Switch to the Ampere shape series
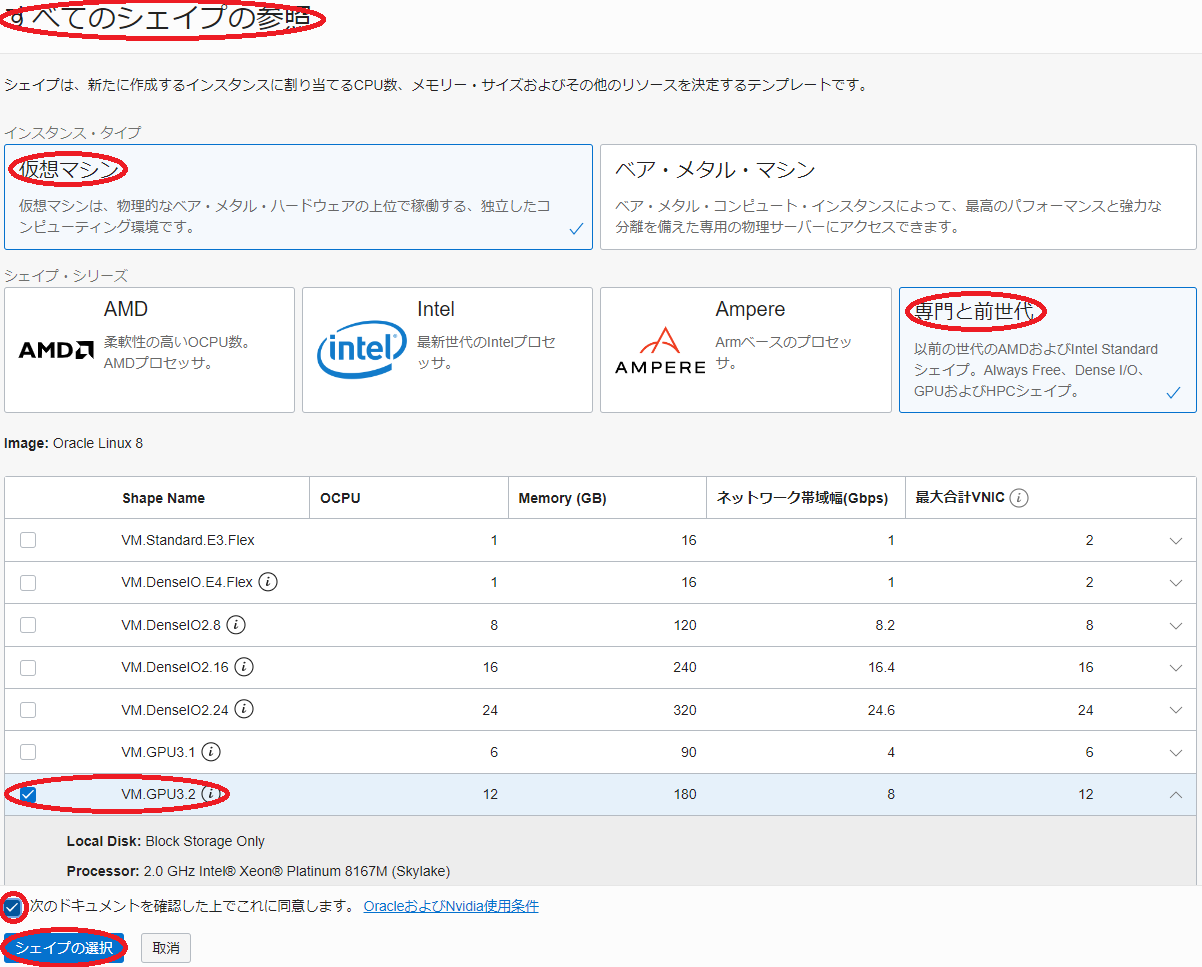 pos(745,350)
